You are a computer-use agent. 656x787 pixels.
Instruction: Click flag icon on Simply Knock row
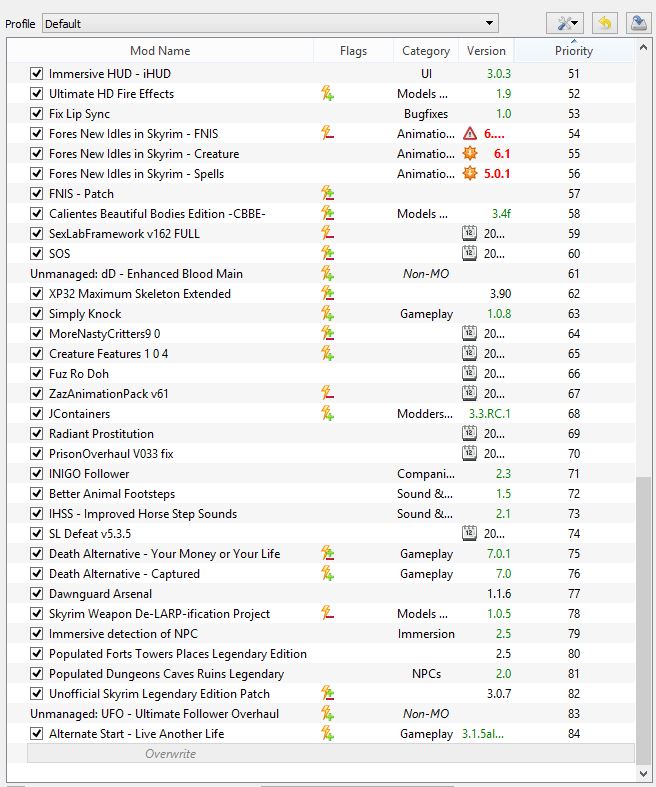pyautogui.click(x=327, y=314)
